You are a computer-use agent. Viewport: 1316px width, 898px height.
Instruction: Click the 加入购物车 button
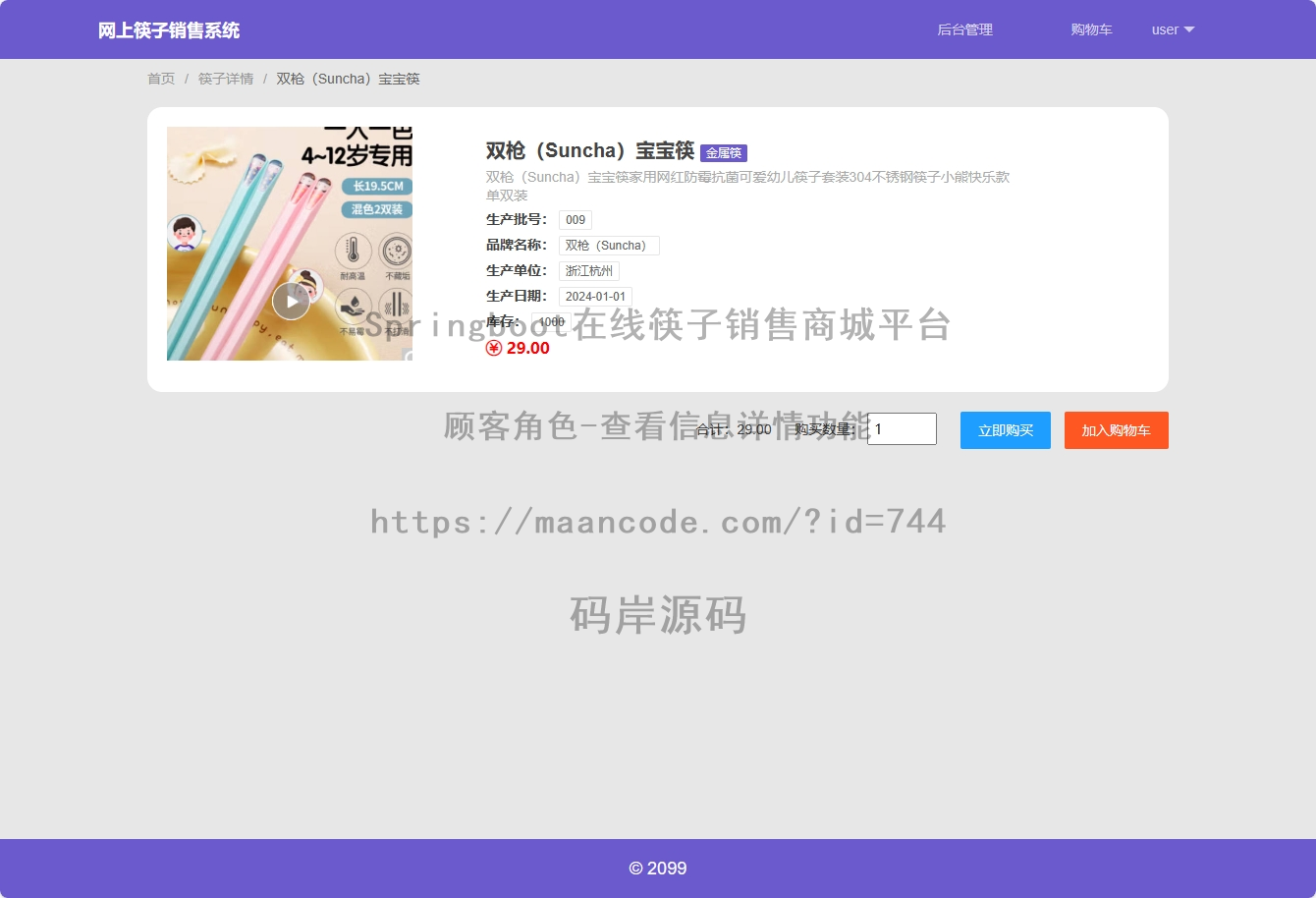coord(1117,430)
